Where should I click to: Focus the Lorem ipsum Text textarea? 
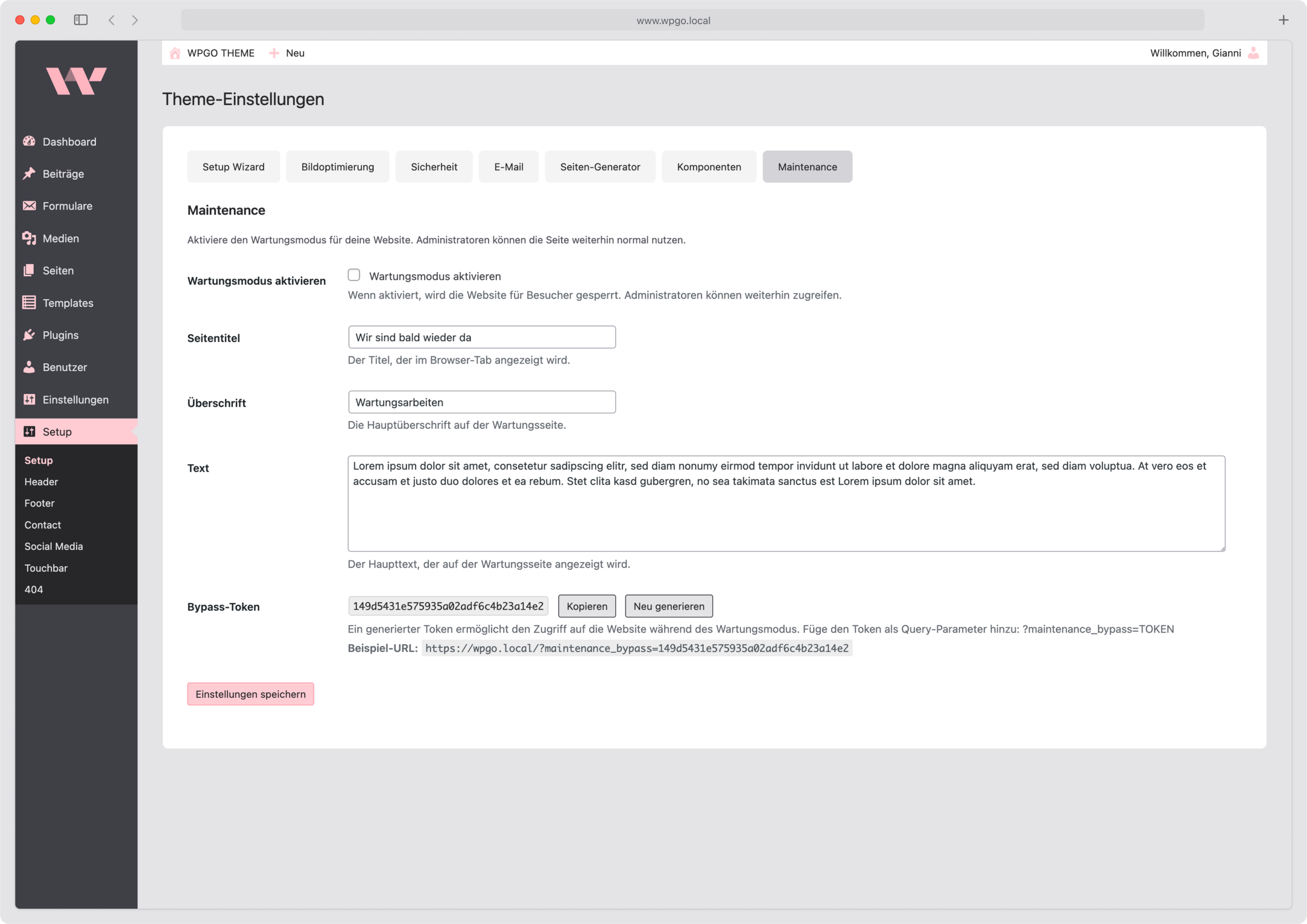click(786, 504)
